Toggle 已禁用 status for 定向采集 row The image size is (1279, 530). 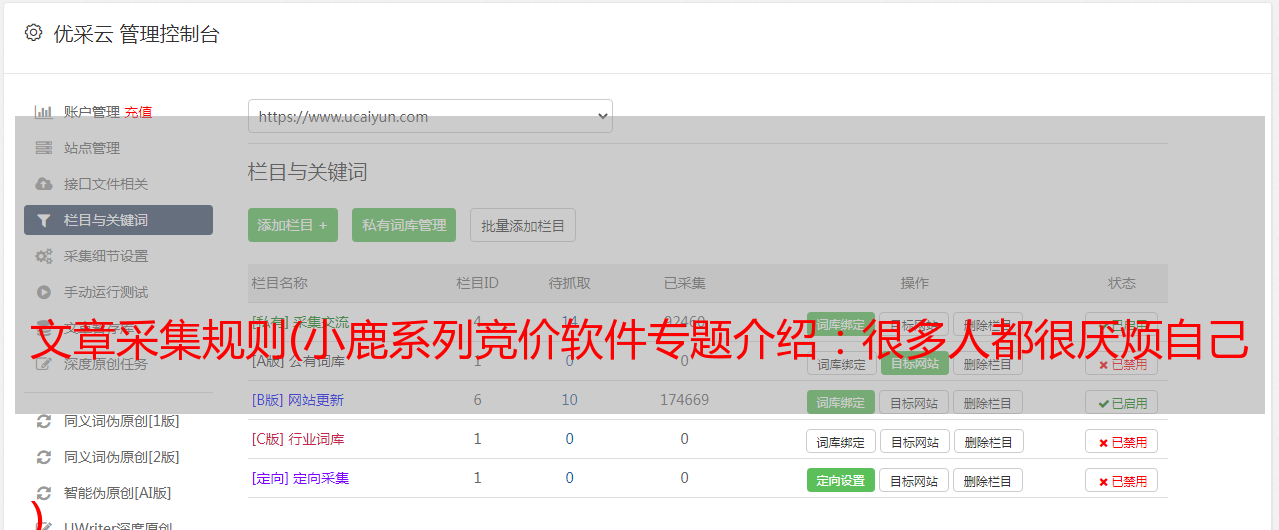[x=1122, y=480]
